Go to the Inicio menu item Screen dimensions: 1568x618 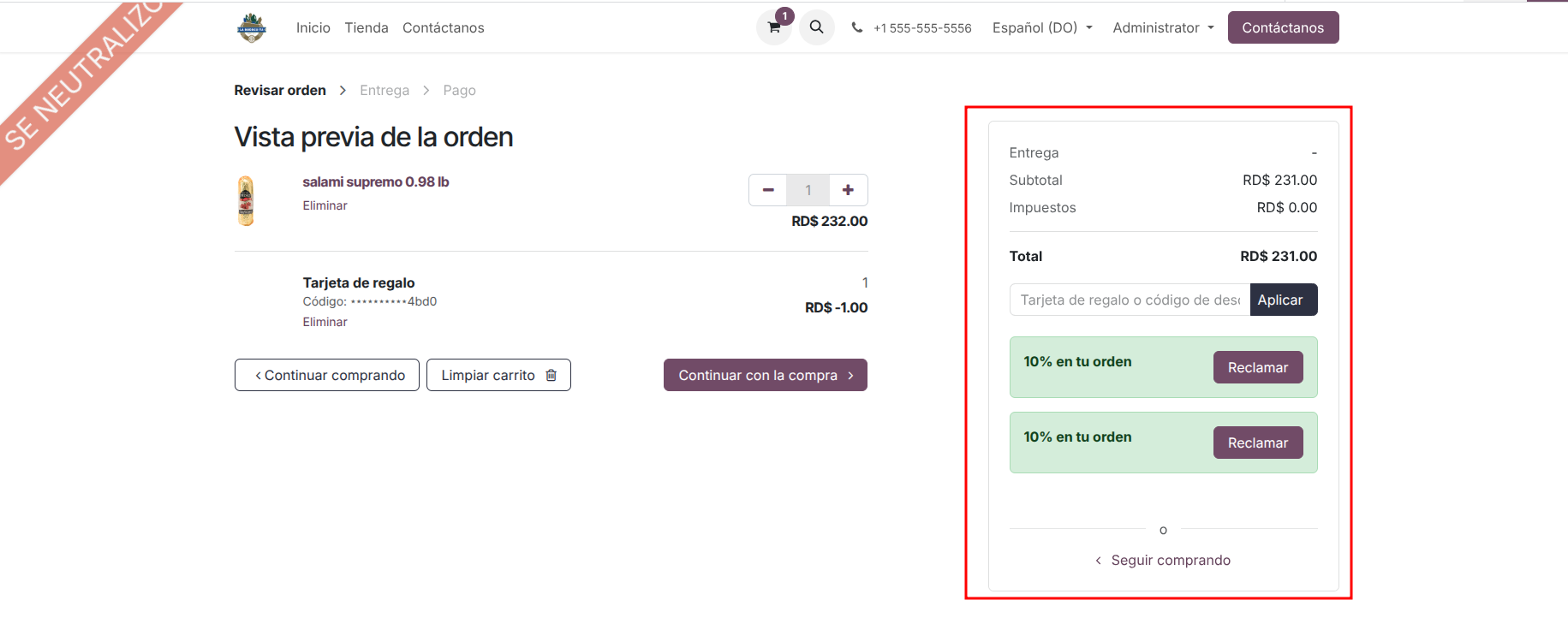[313, 27]
